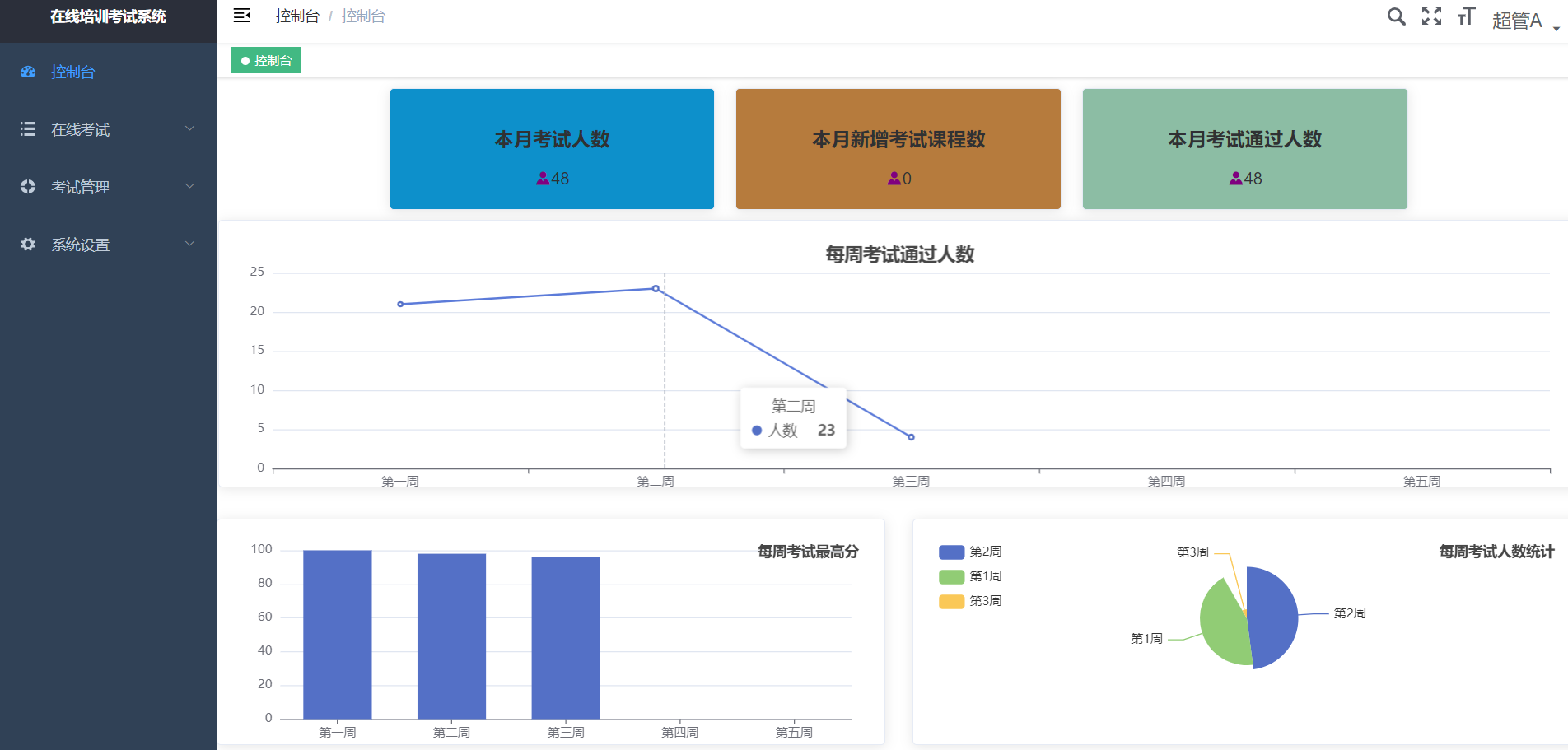Toggle 第2周 legend swatch in pie chart
Viewport: 1568px width, 750px height.
(951, 552)
